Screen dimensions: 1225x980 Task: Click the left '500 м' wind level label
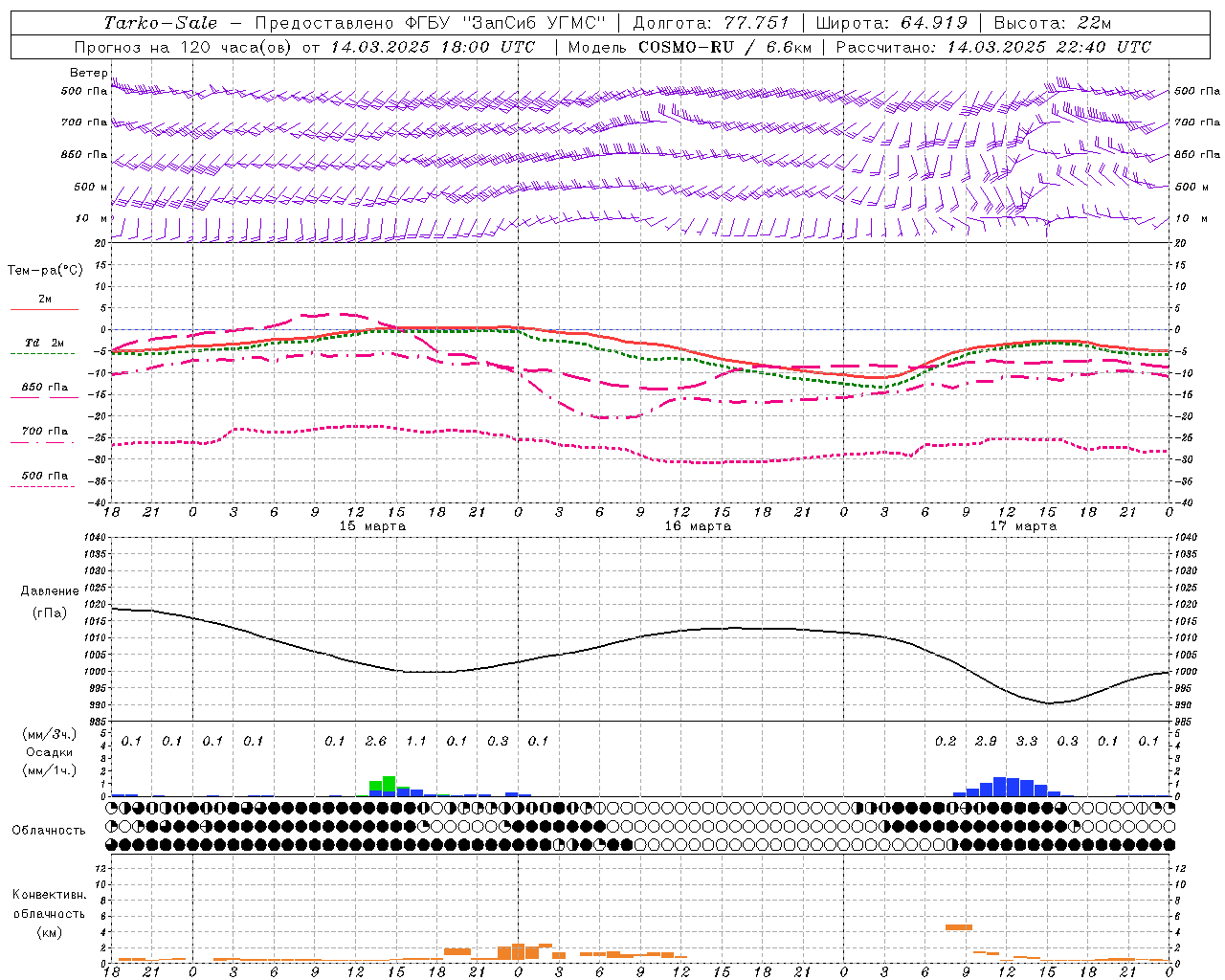[91, 187]
